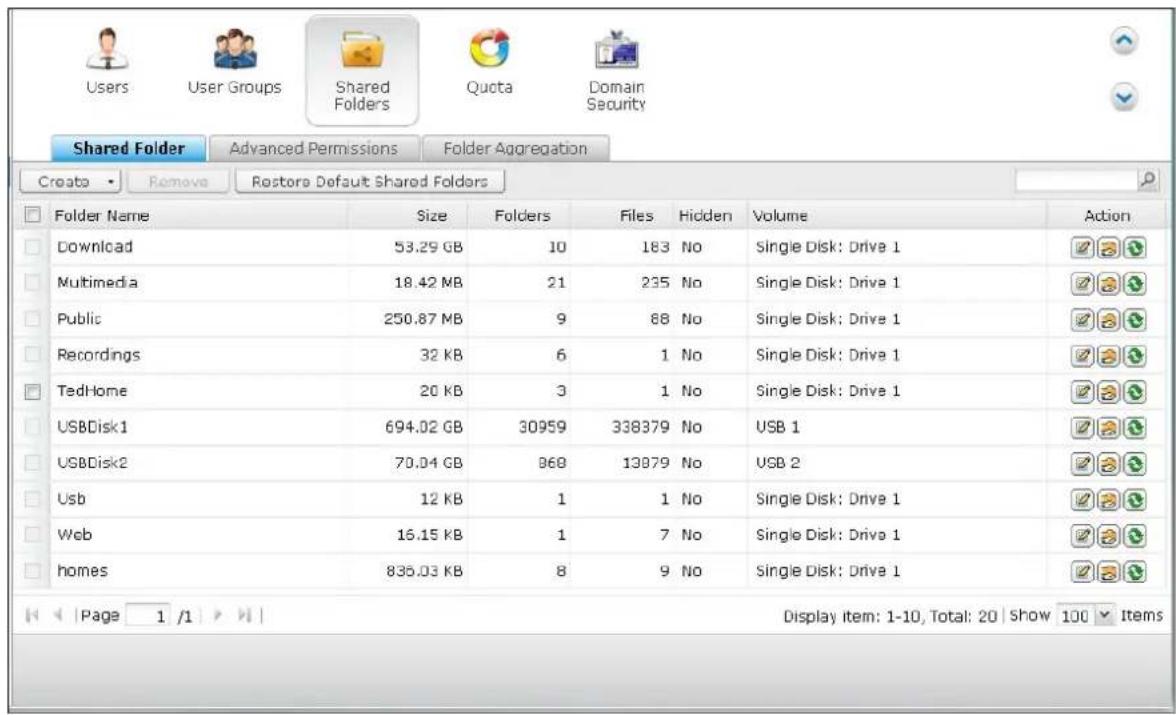Viewport: 1176px width, 715px height.
Task: Edit properties of the Public folder
Action: coord(1082,320)
